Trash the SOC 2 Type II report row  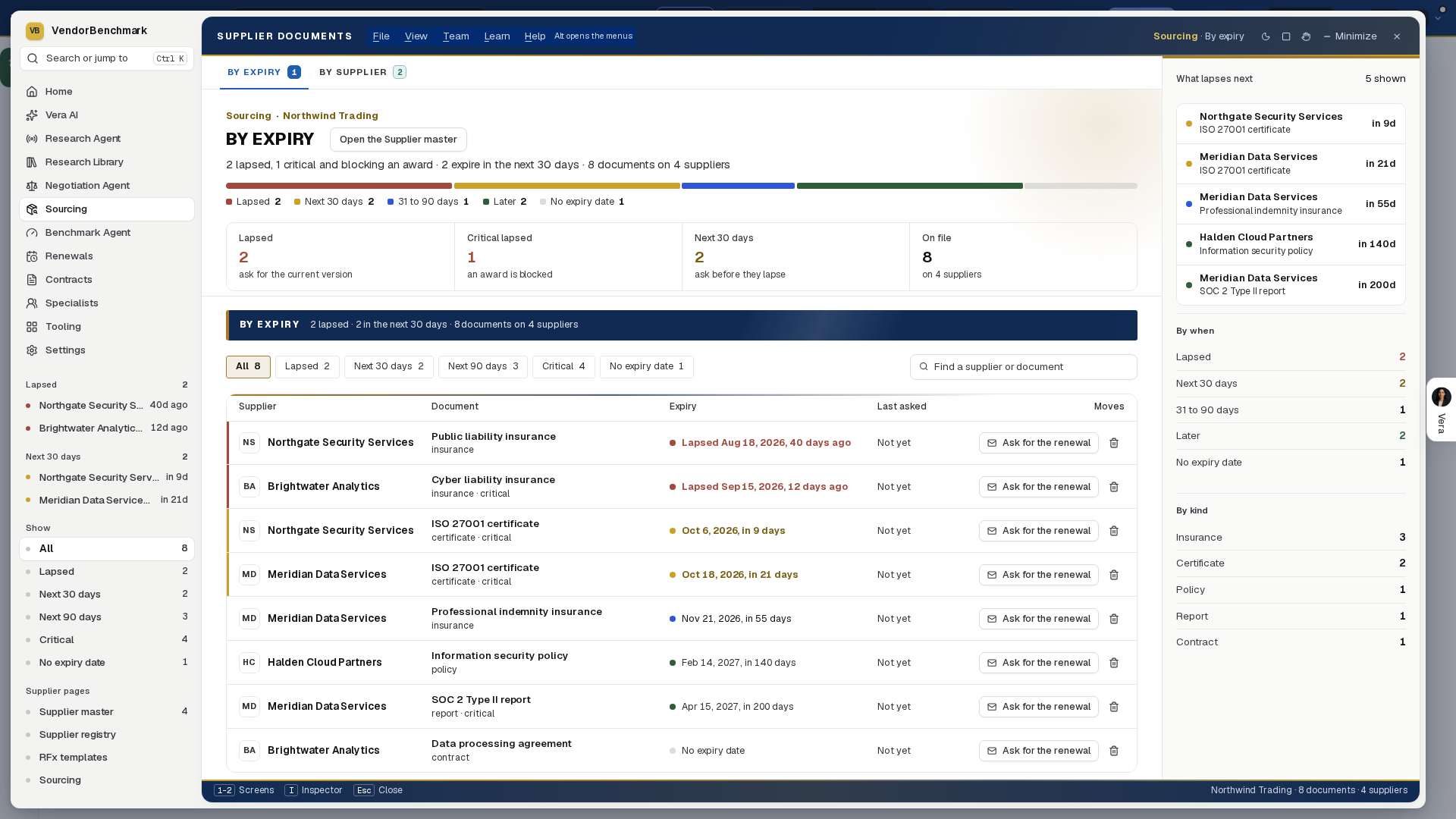pos(1114,707)
